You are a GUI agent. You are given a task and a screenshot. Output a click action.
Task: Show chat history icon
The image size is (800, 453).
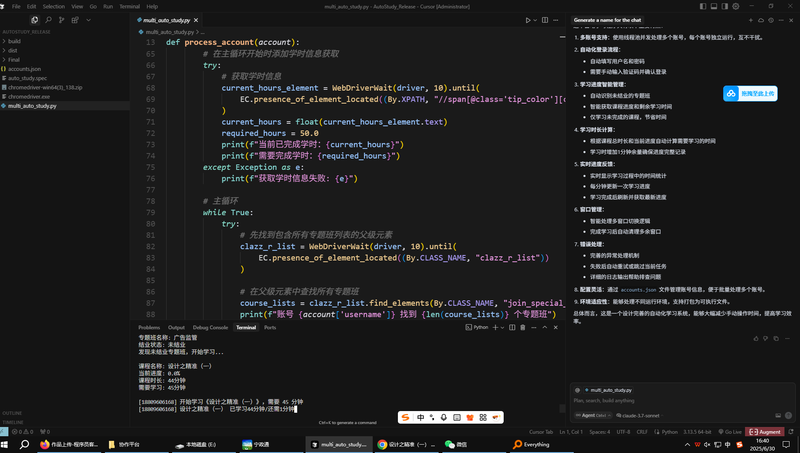coord(771,20)
